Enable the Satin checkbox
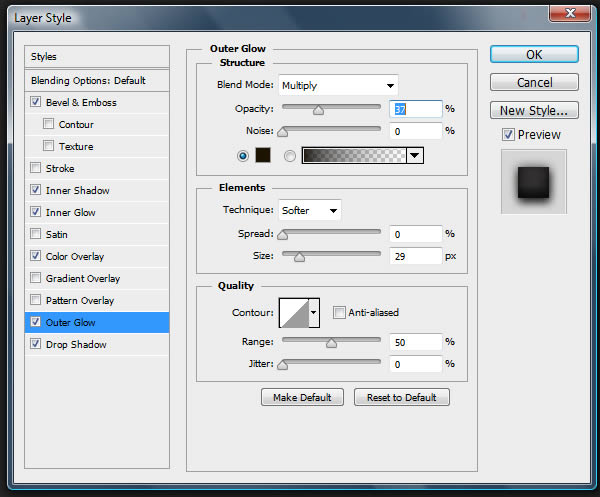 point(36,234)
